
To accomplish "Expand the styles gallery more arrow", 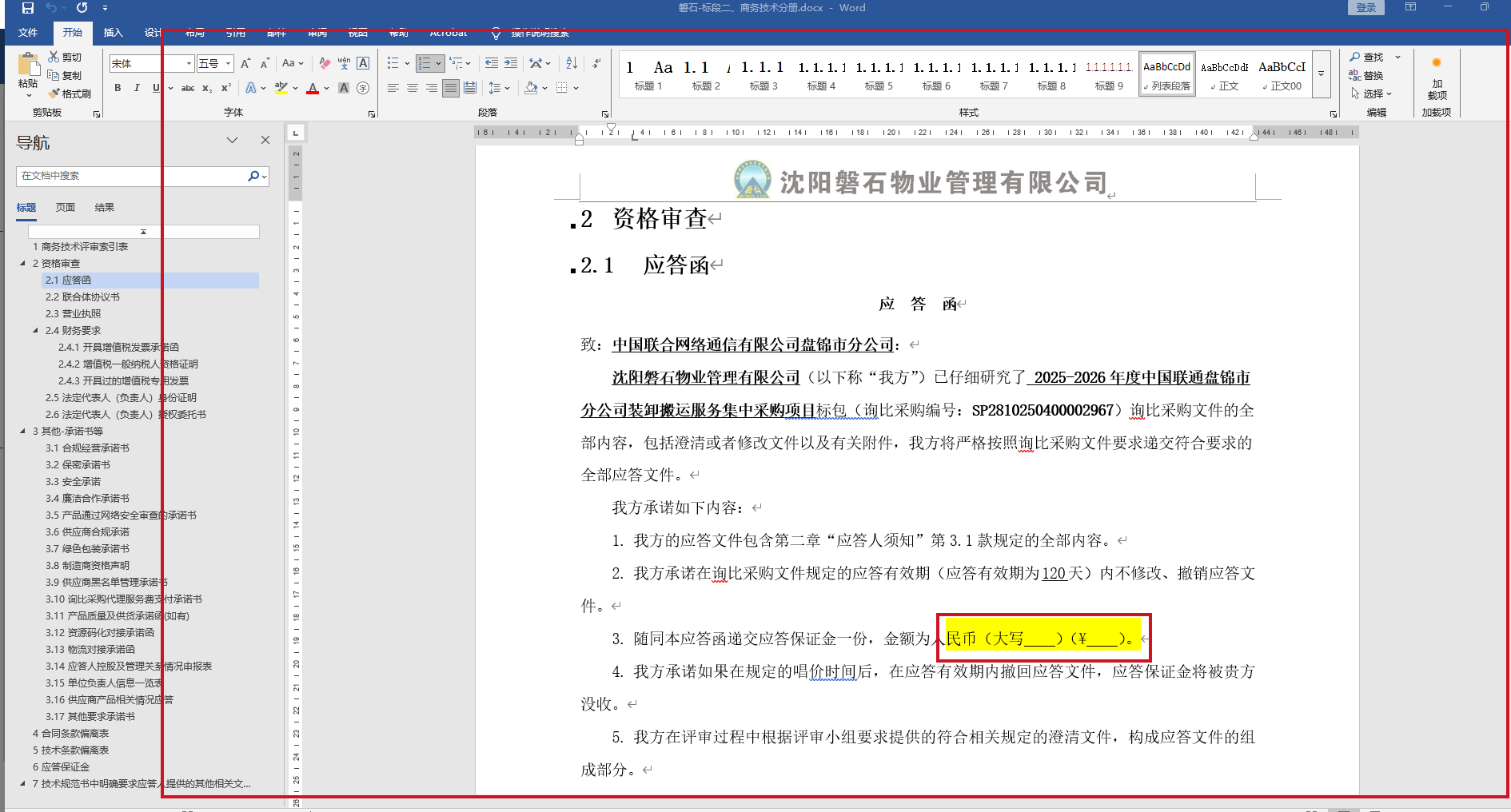I will (x=1321, y=74).
